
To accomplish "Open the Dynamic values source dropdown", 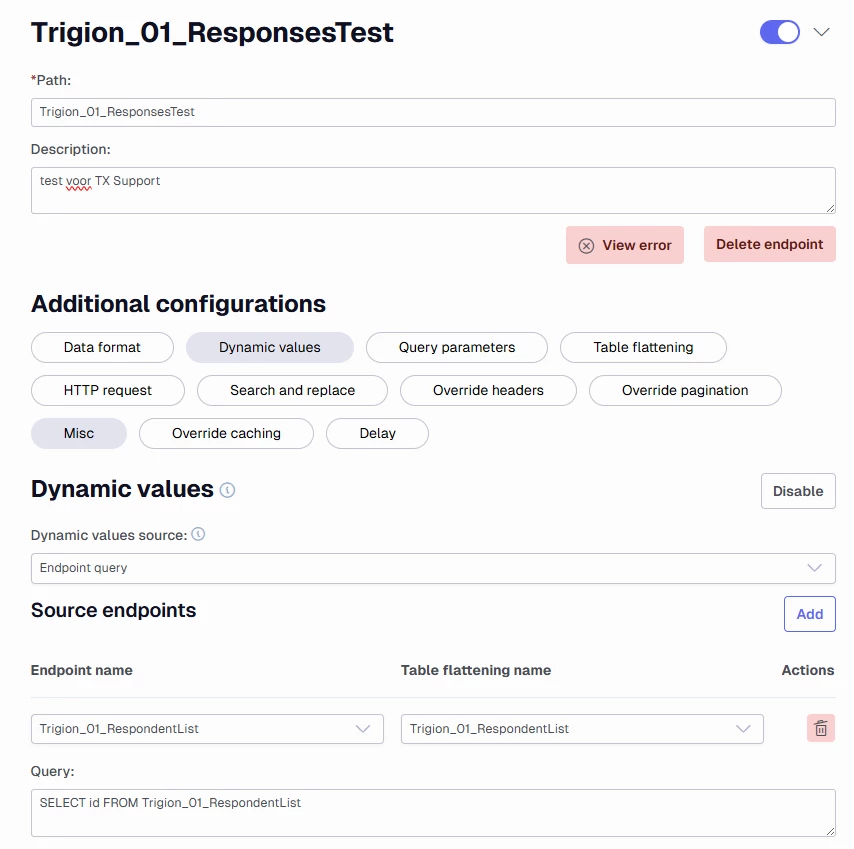I will coord(433,568).
